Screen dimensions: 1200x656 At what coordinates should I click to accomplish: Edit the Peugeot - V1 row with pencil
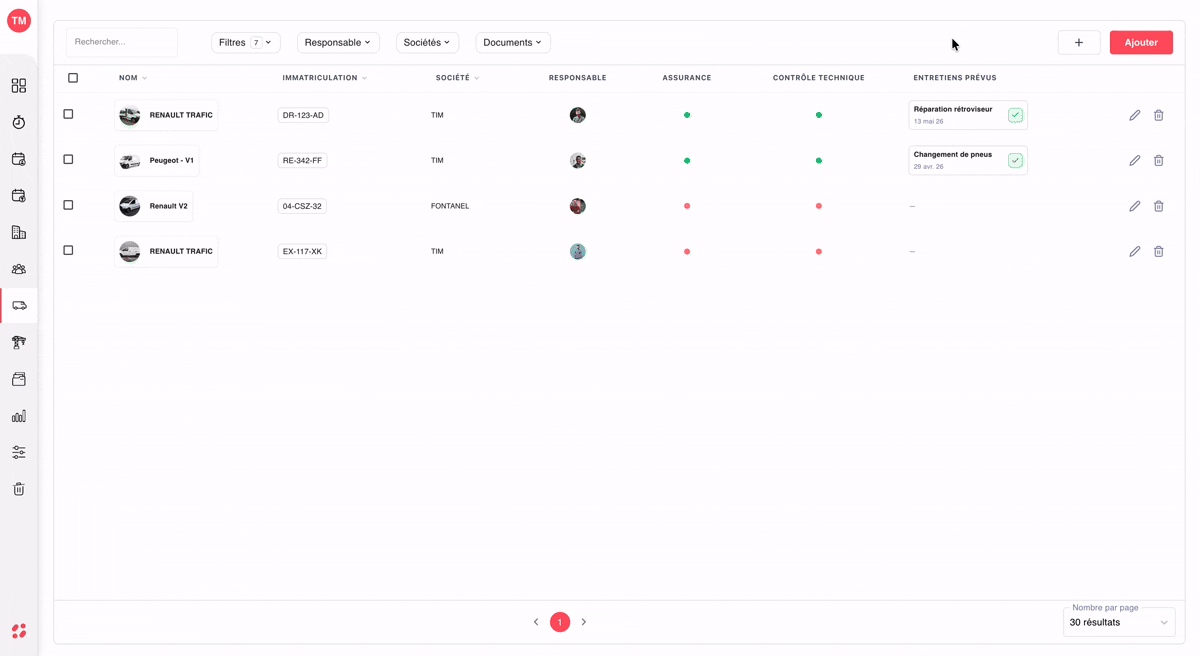1134,160
